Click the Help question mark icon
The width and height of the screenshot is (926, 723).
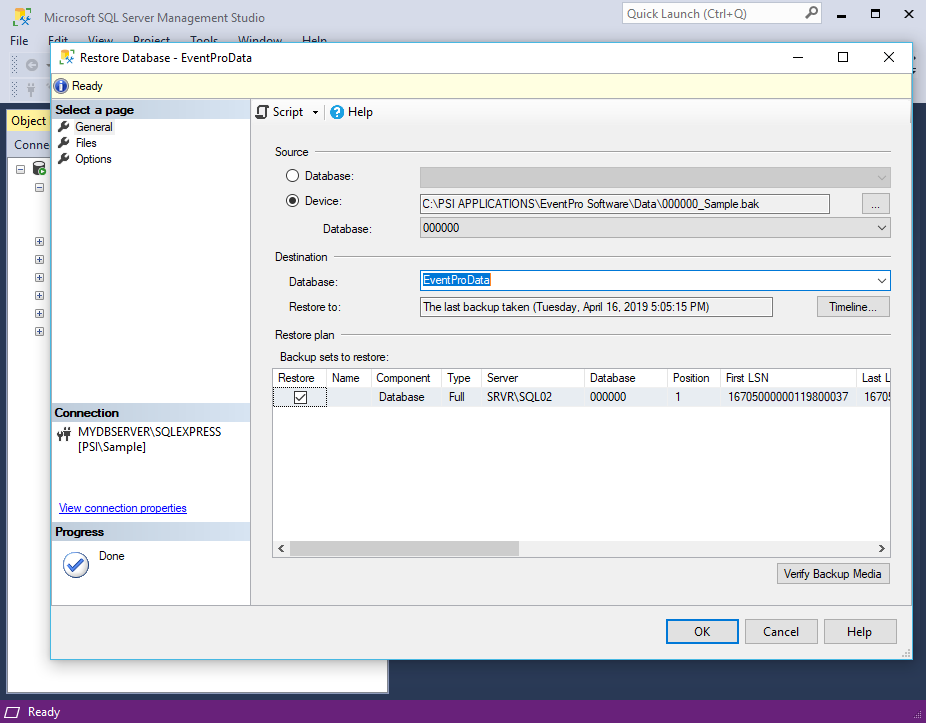(337, 112)
